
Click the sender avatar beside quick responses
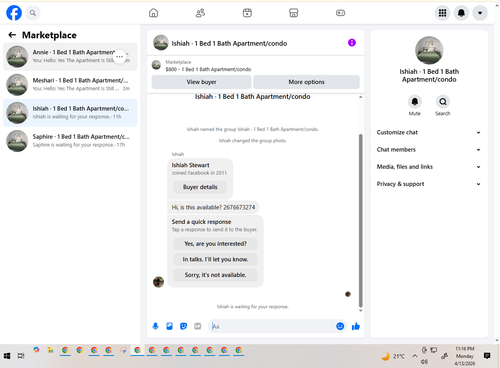pos(158,282)
